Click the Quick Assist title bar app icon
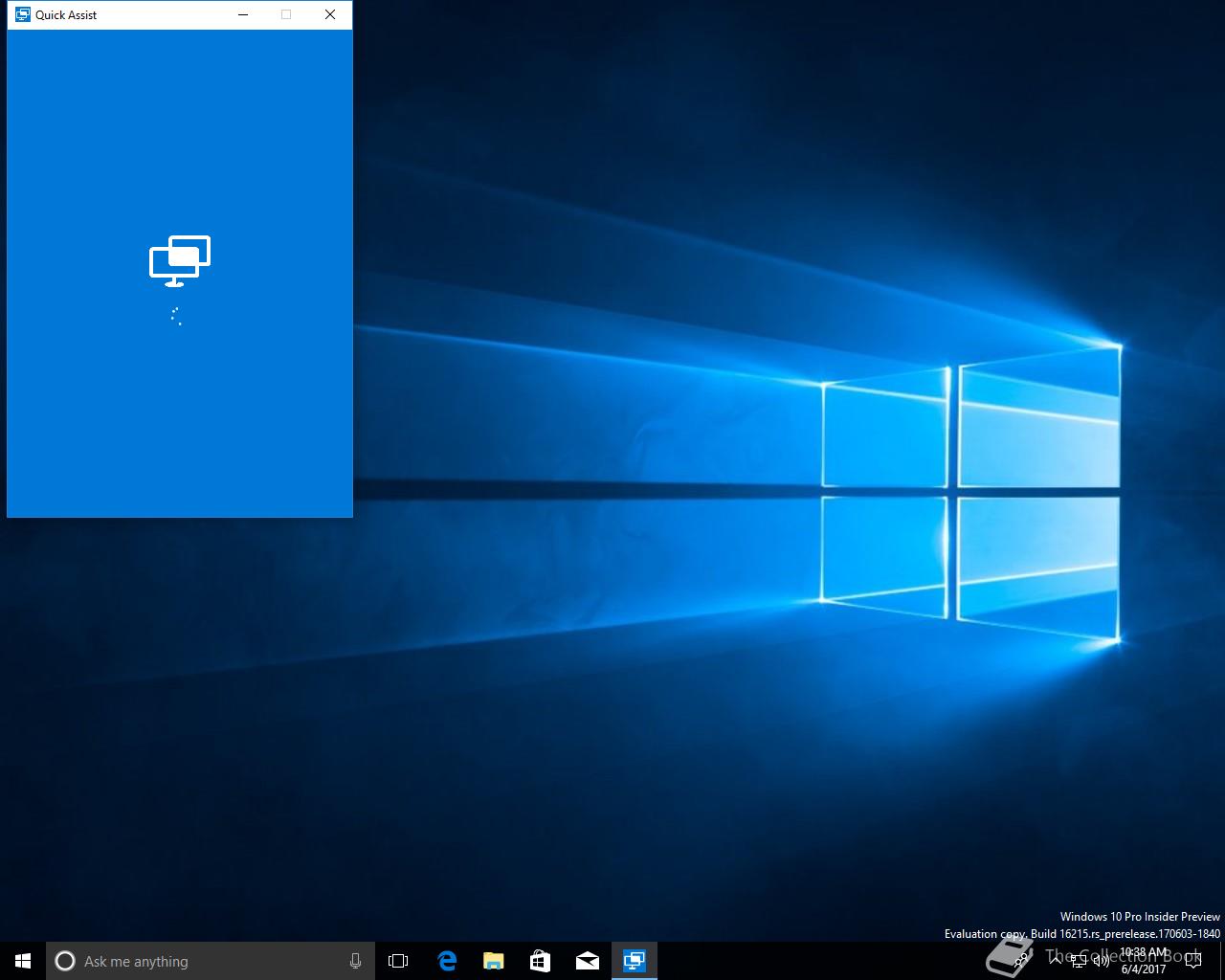 pos(22,14)
